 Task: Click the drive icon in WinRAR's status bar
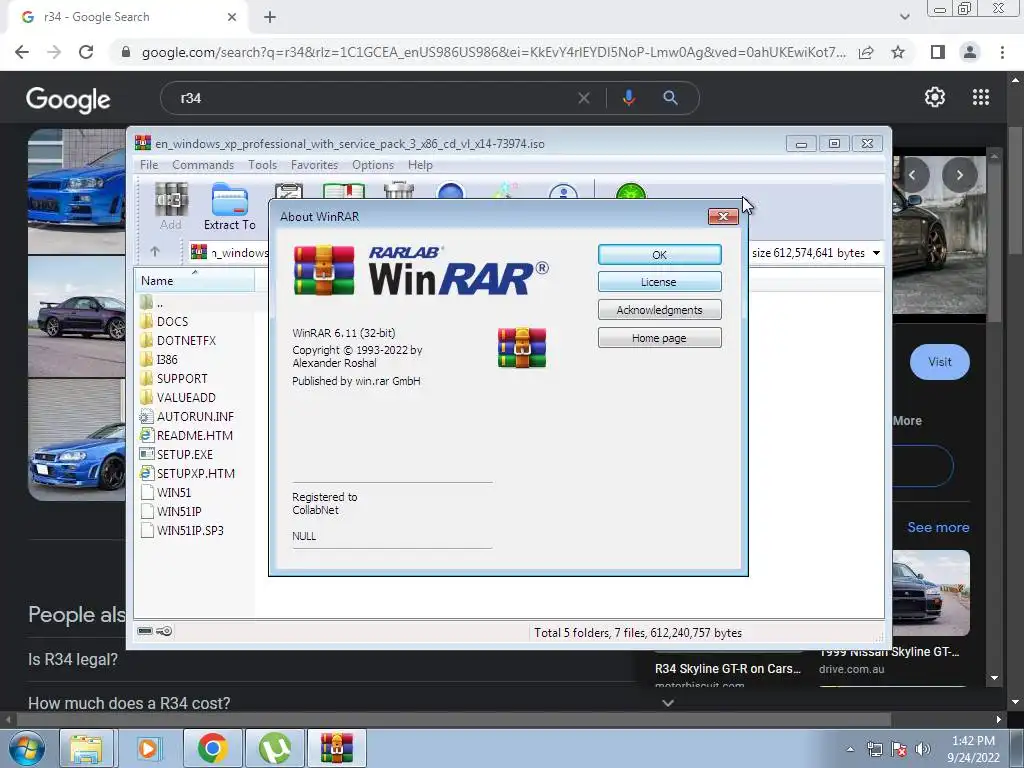coord(146,631)
